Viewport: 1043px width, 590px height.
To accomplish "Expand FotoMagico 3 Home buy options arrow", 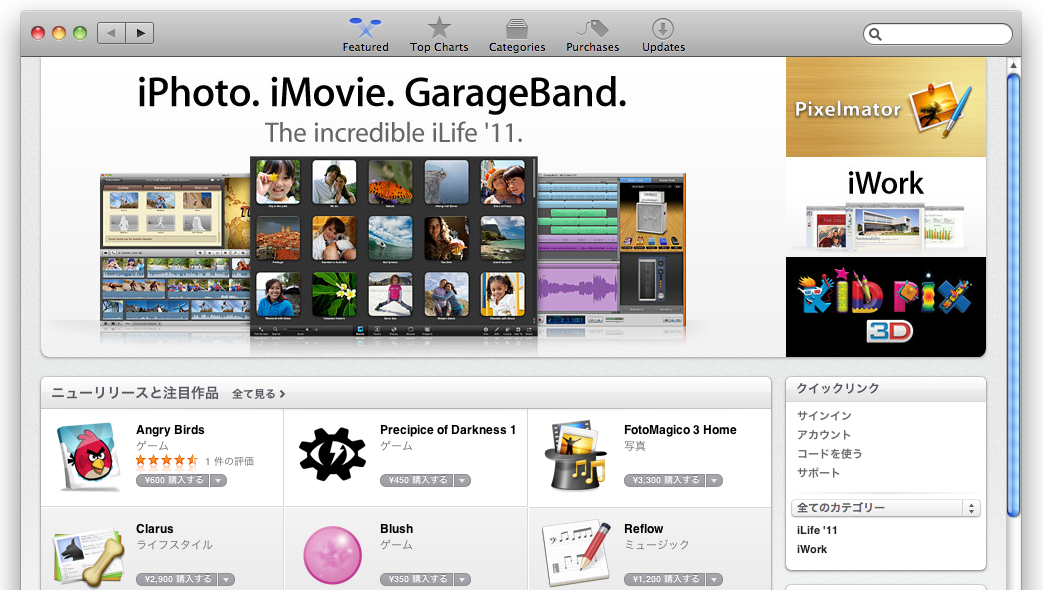I will [x=714, y=480].
